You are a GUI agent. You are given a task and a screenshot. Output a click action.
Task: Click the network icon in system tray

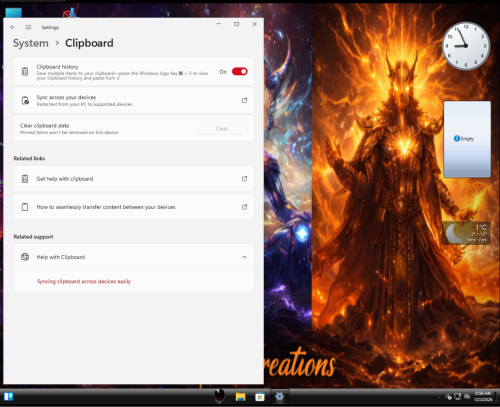tap(458, 396)
